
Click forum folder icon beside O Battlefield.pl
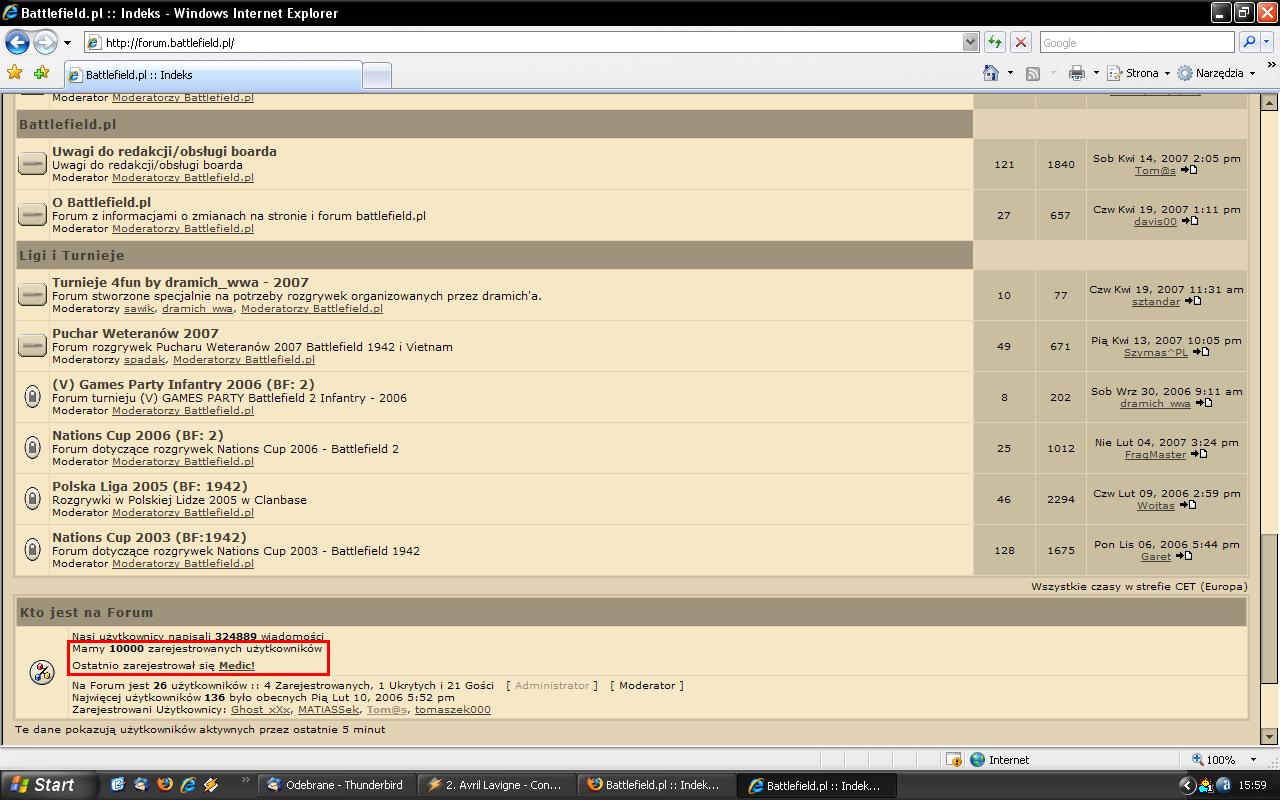32,215
